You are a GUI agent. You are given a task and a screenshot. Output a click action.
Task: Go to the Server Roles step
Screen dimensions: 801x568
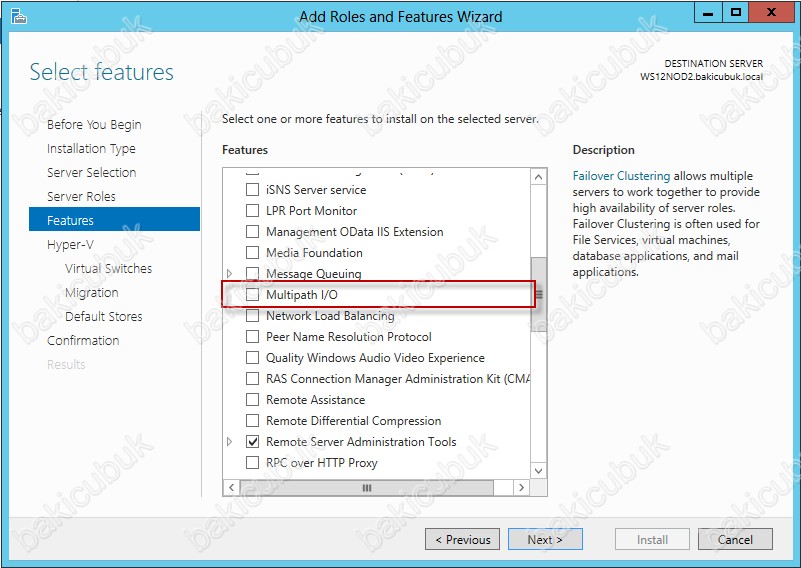(81, 197)
